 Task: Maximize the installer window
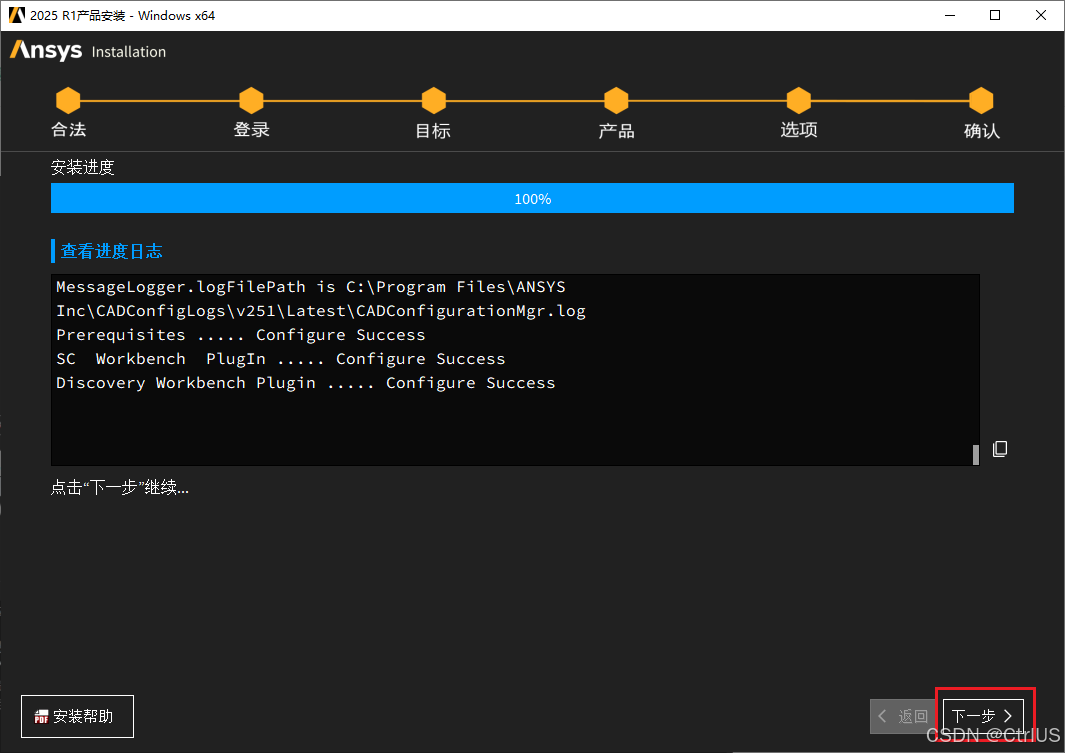(x=995, y=15)
